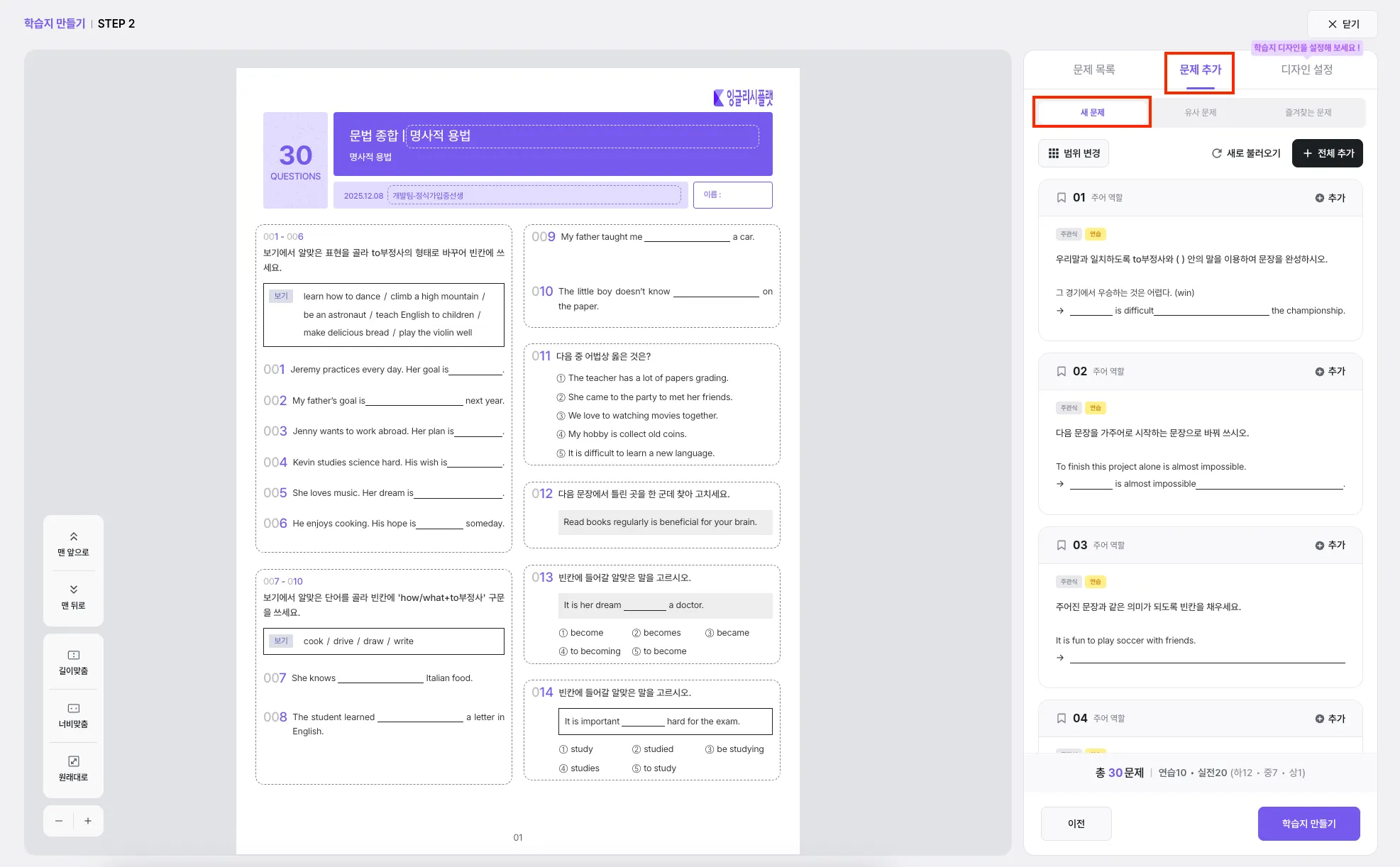Image resolution: width=1400 pixels, height=867 pixels.
Task: Switch to the 문제 목록 tab
Action: (x=1093, y=70)
